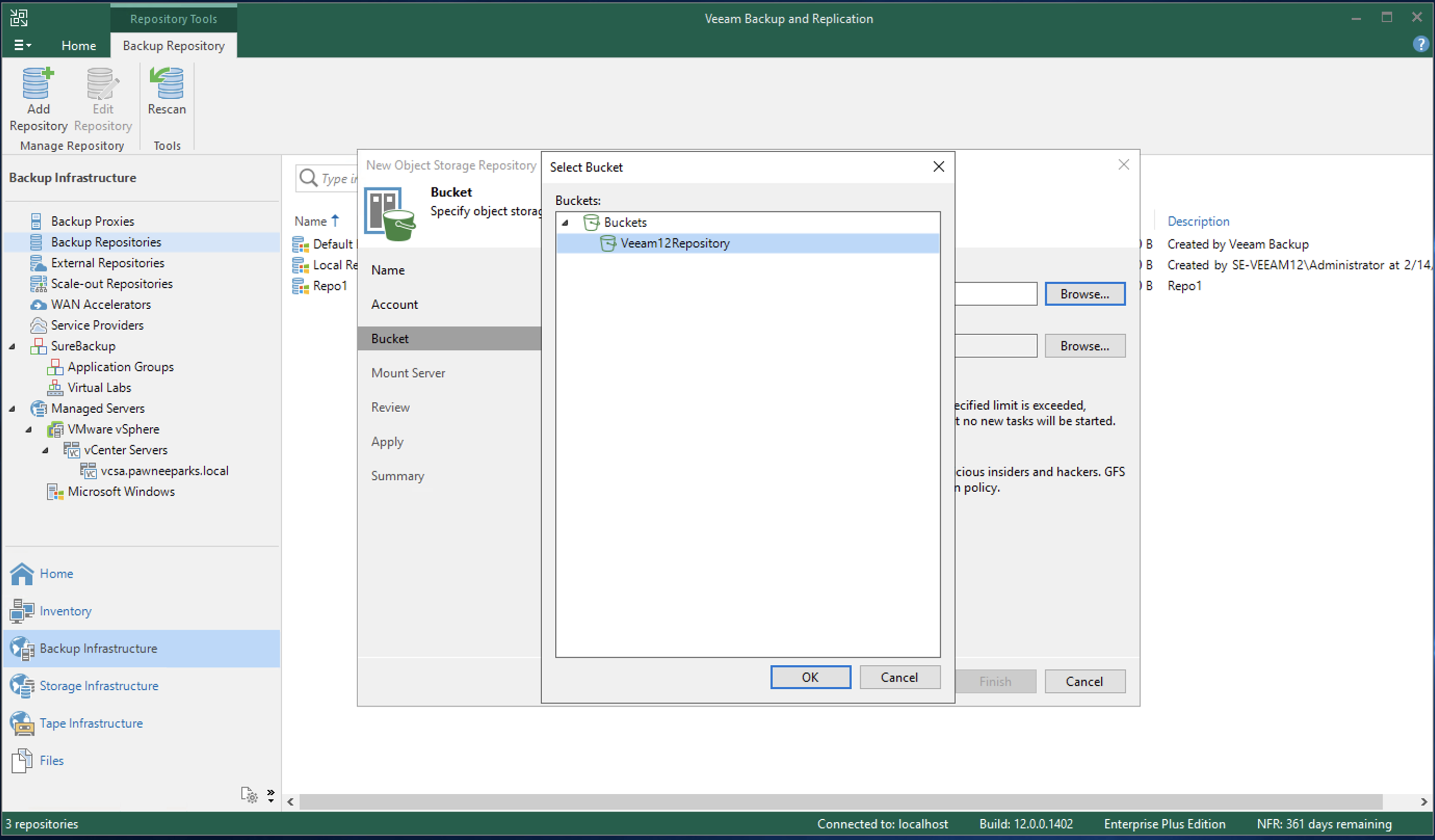Screen dimensions: 1435x840
Task: Select Backup Proxies in the tree
Action: pos(92,221)
